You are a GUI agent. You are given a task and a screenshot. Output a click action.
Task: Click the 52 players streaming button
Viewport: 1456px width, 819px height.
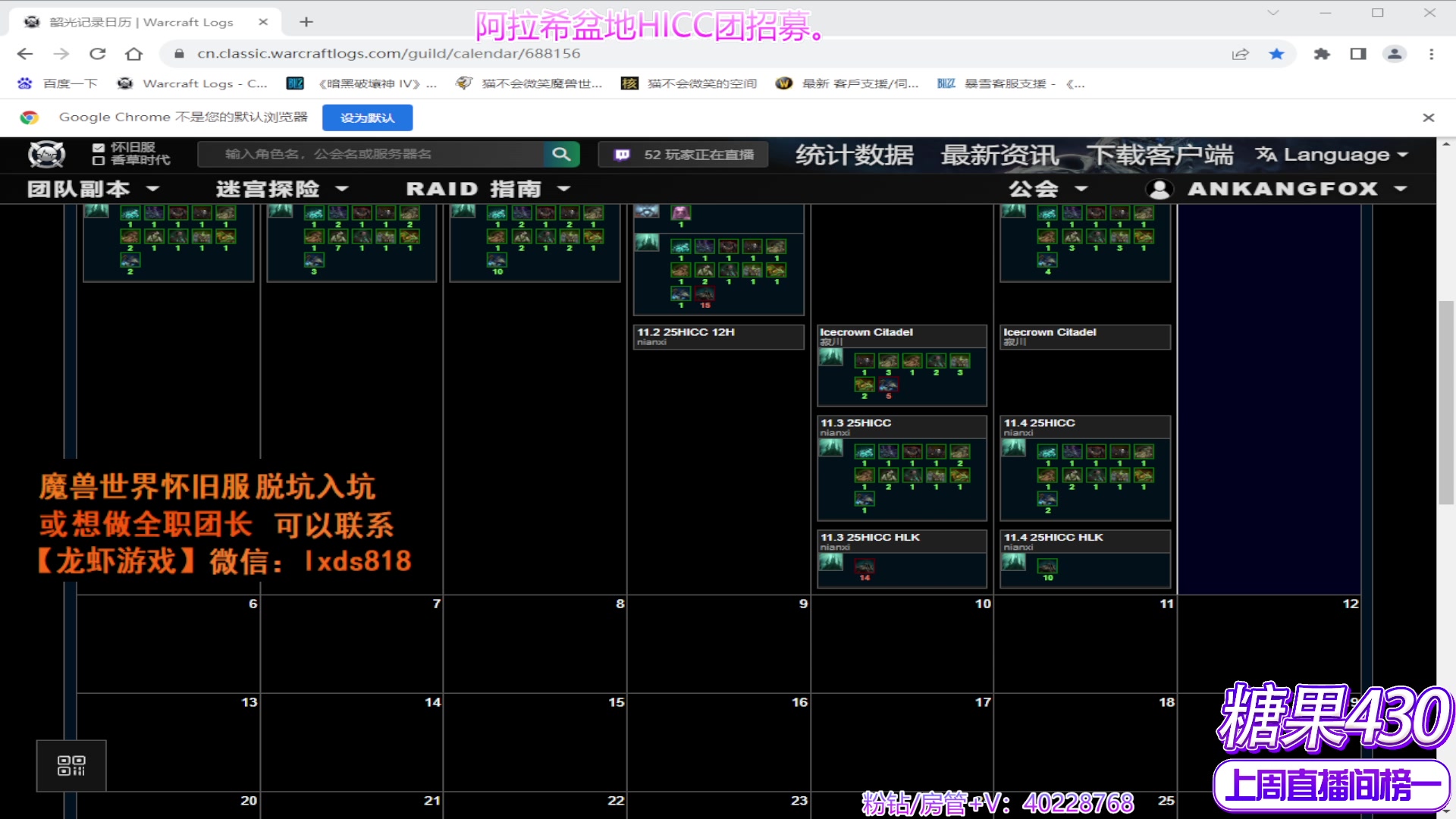coord(683,155)
